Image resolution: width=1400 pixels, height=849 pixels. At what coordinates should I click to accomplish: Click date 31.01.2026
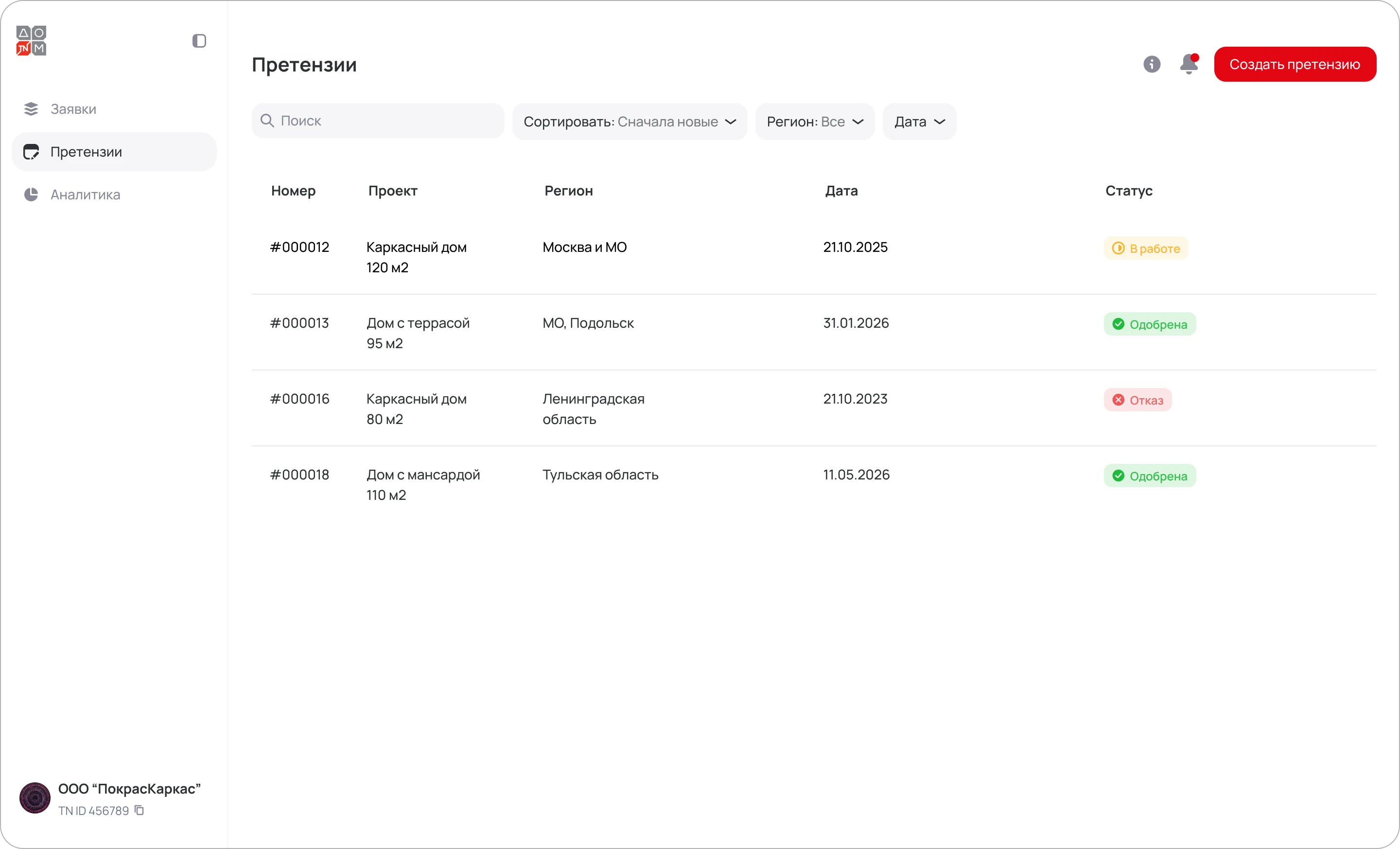click(856, 323)
